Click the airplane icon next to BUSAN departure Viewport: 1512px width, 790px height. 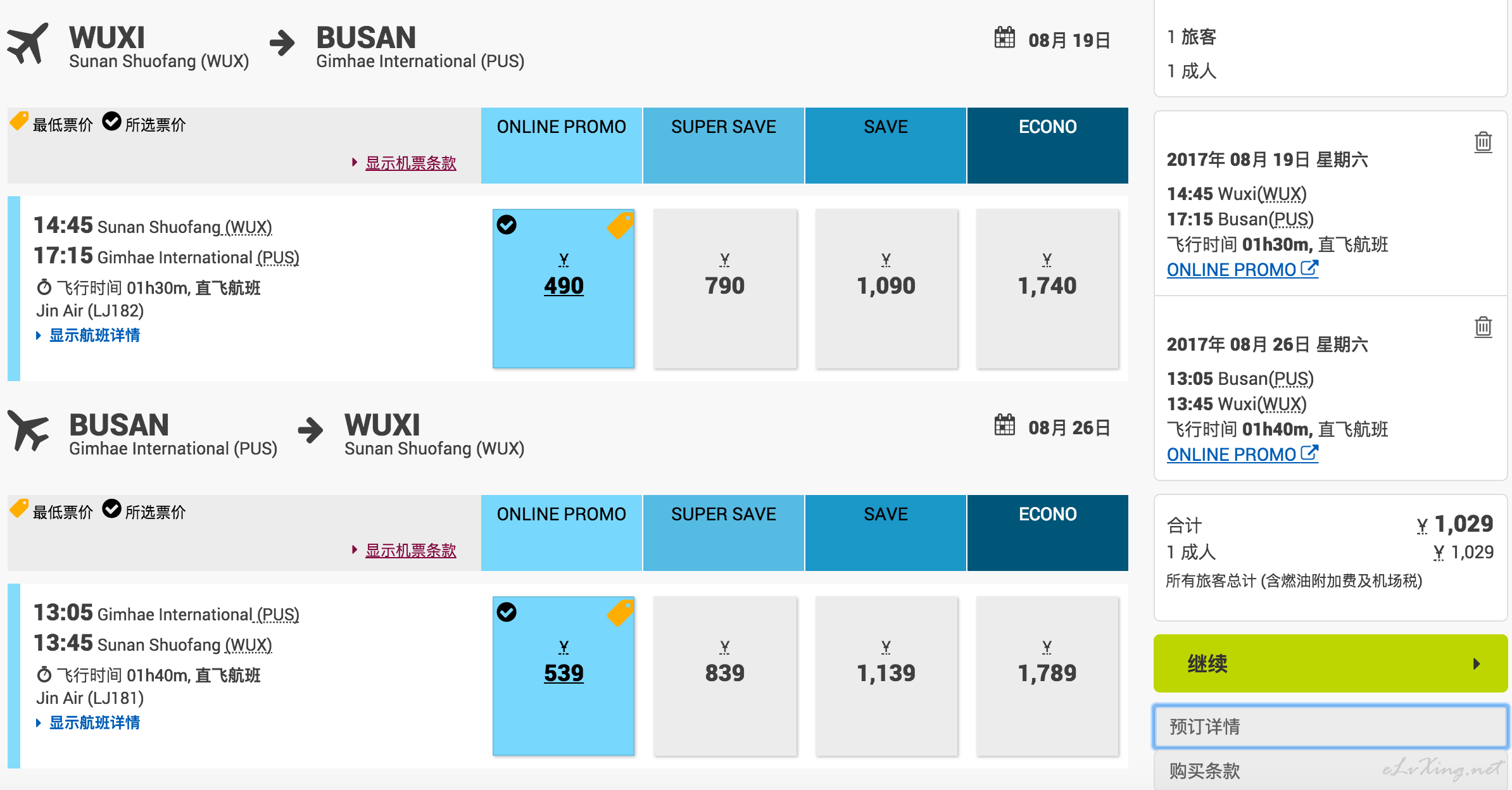[x=28, y=430]
